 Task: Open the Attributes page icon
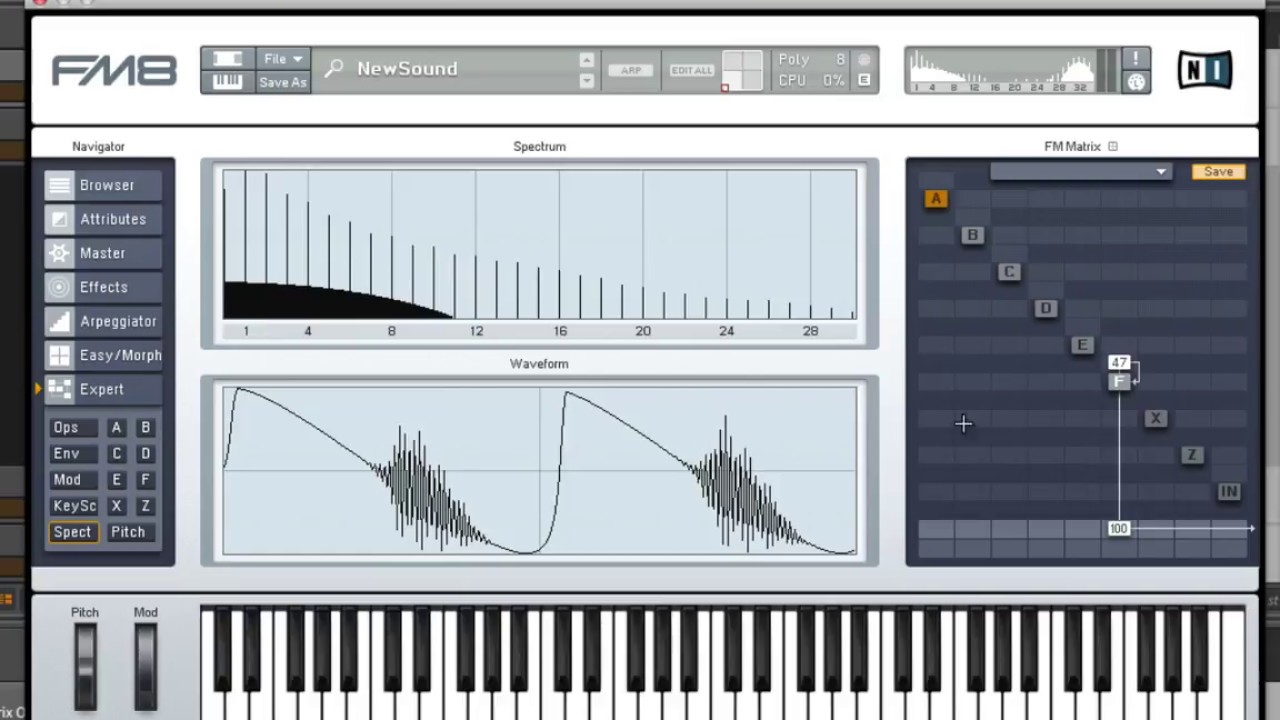point(60,219)
